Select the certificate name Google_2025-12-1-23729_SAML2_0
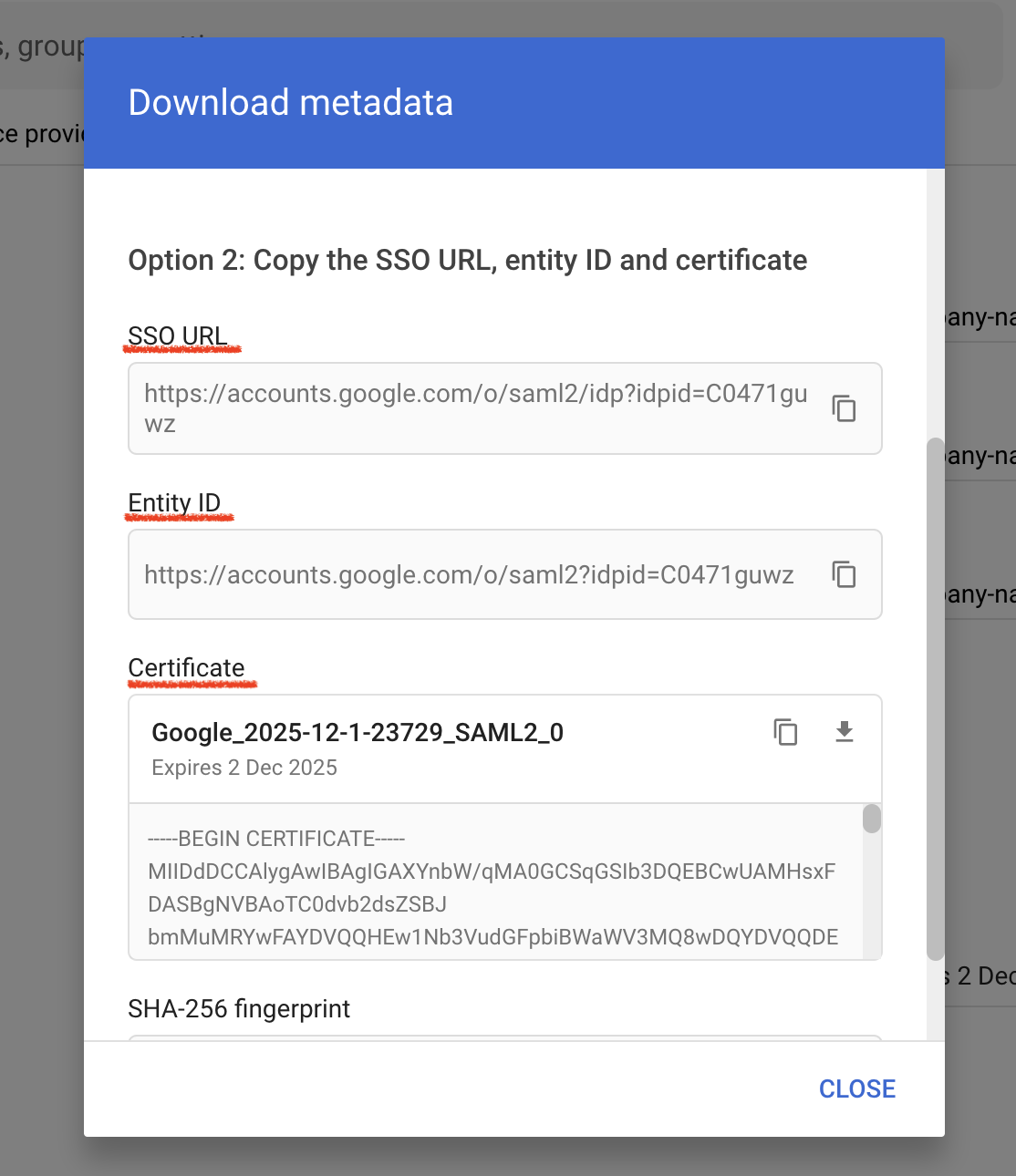Image resolution: width=1016 pixels, height=1176 pixels. pos(357,732)
